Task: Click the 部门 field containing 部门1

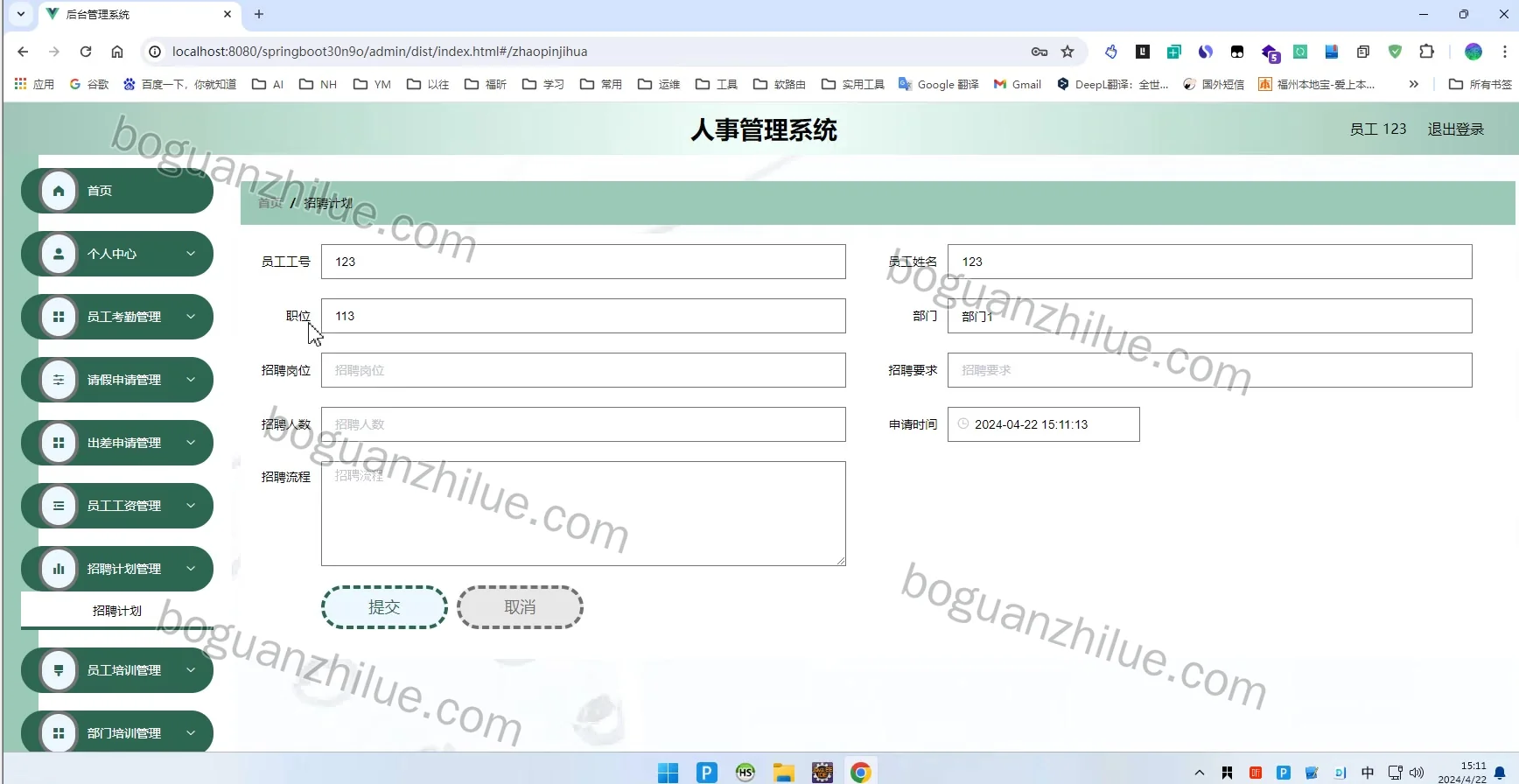Action: (x=1210, y=316)
